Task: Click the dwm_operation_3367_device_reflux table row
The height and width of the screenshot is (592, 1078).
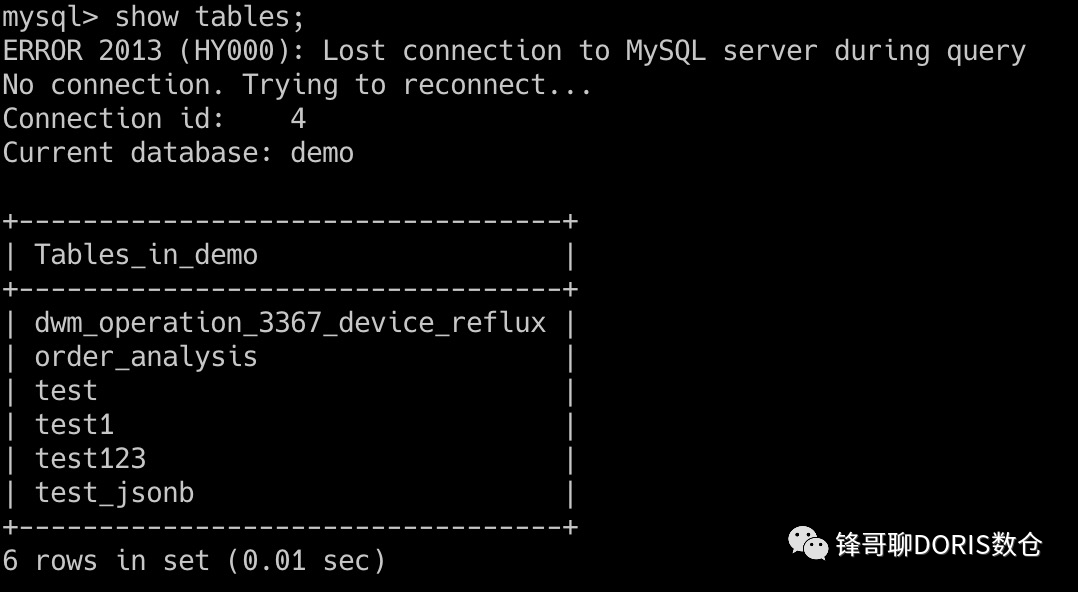Action: click(290, 322)
